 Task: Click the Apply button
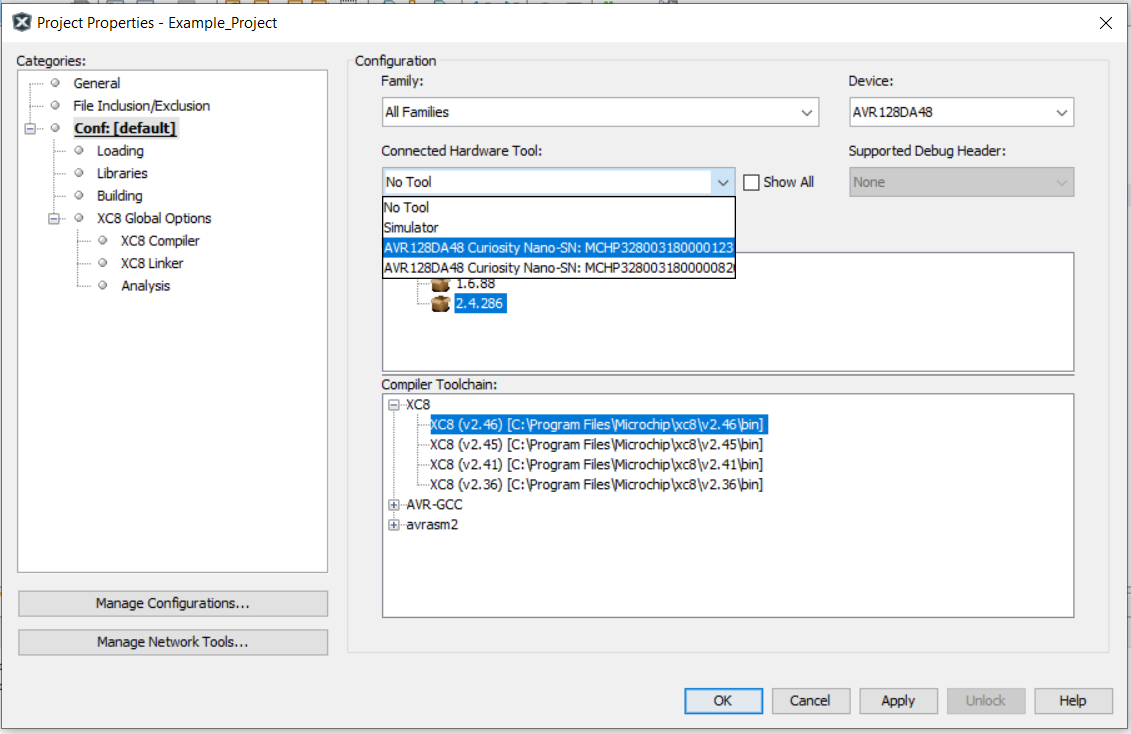tap(898, 701)
